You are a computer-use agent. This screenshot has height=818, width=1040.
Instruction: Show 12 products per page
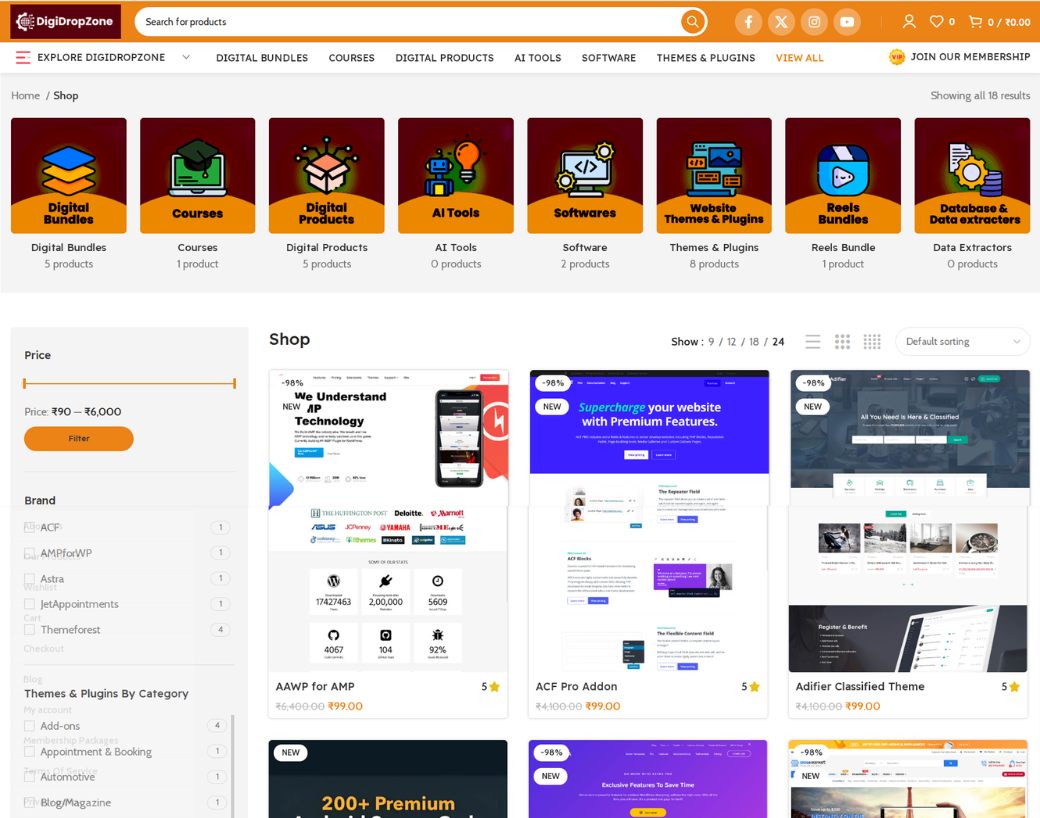(732, 342)
